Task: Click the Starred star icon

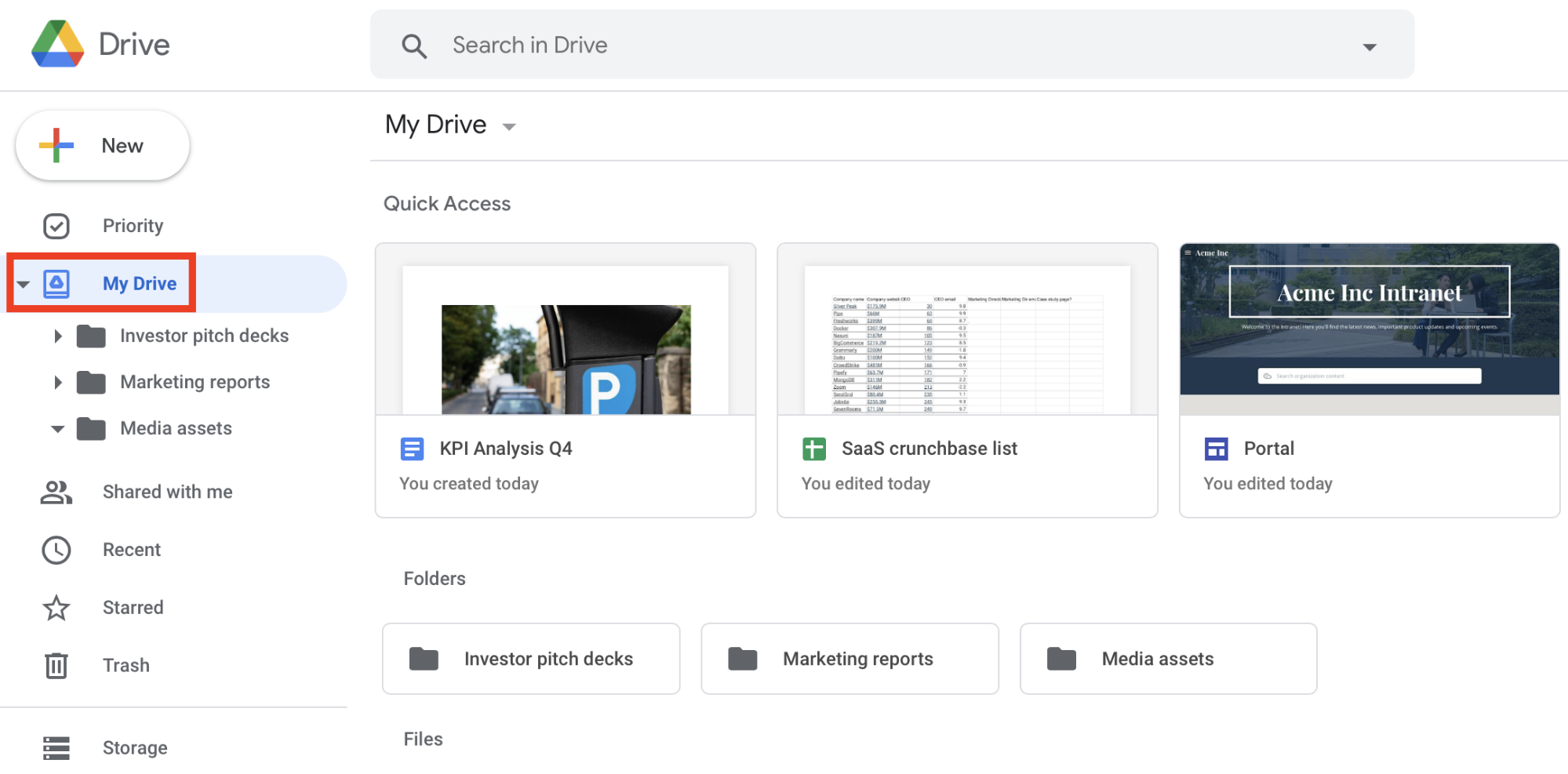Action: 56,607
